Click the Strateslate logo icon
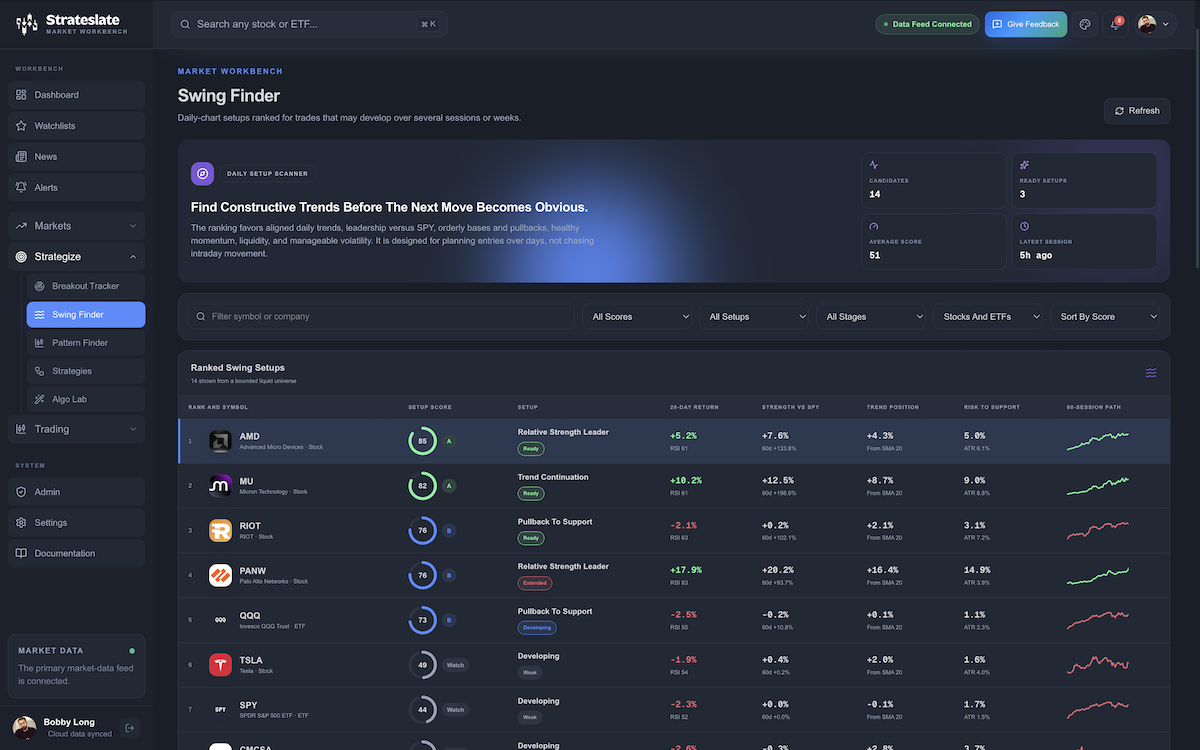 tap(27, 24)
